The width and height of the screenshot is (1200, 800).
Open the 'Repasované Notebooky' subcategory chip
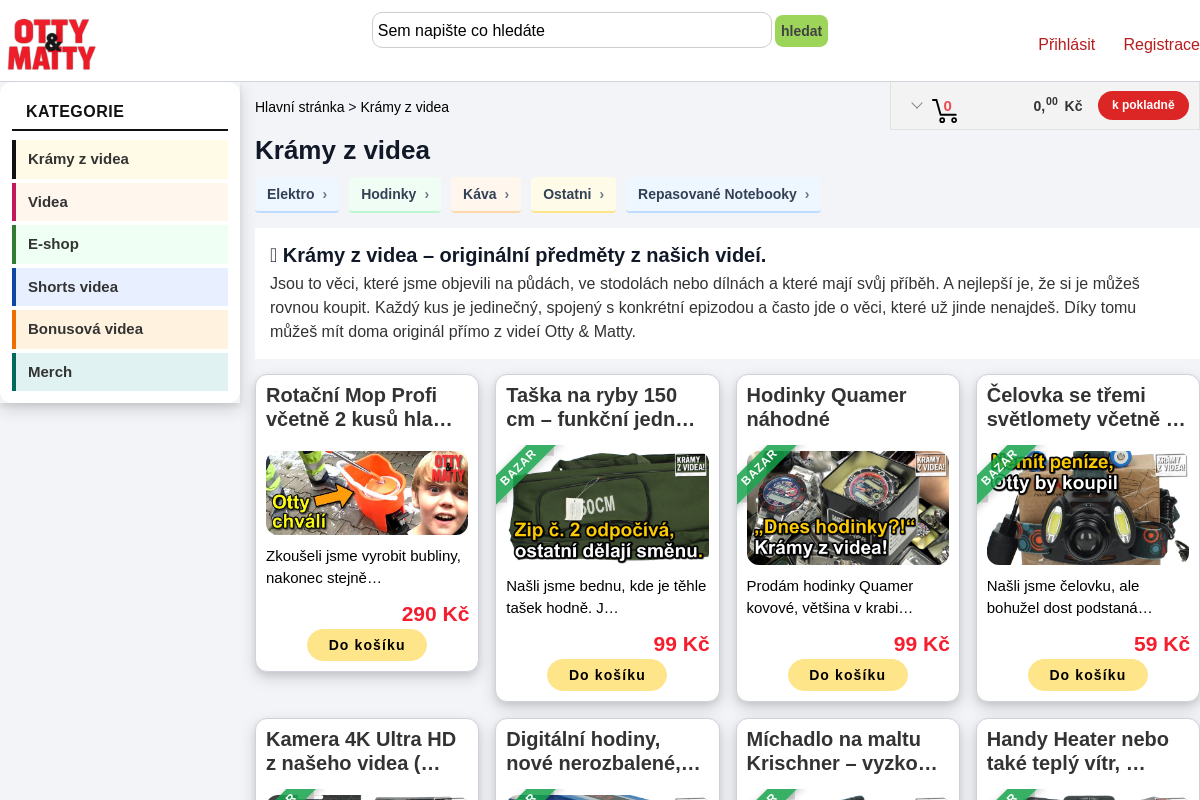click(723, 194)
